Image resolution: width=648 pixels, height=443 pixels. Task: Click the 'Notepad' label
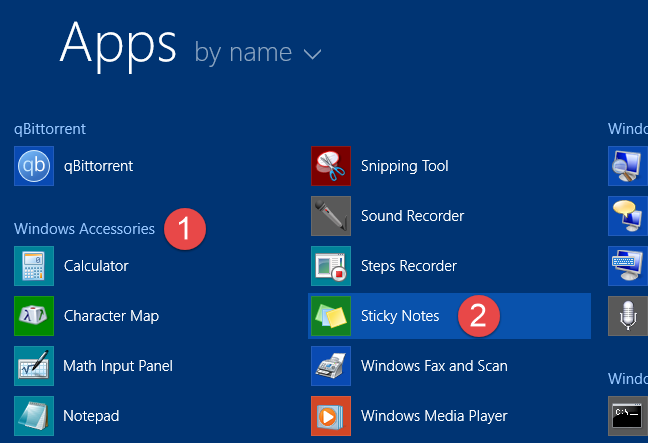tap(91, 416)
